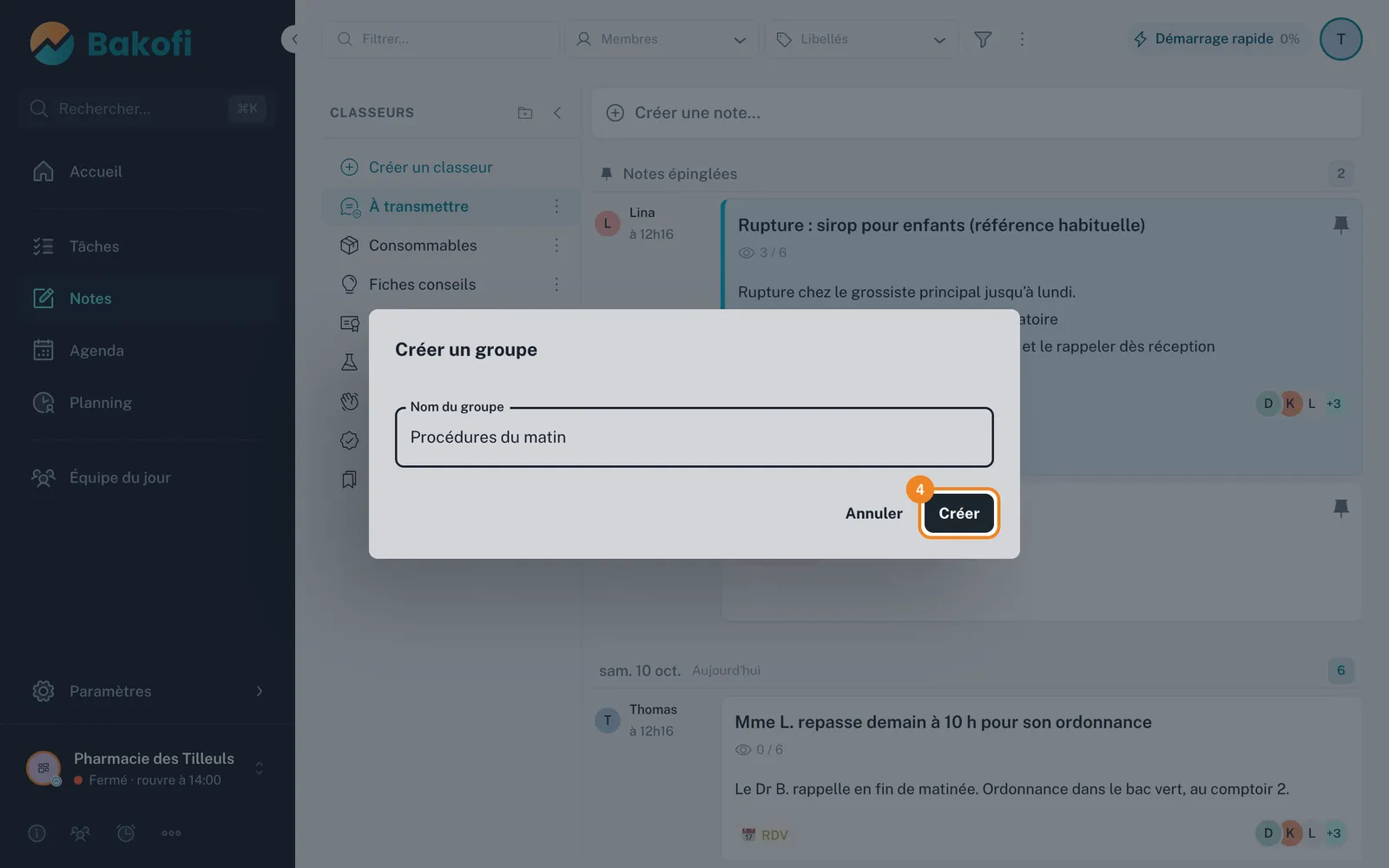Open Accueil from sidebar
Viewport: 1389px width, 868px height.
point(148,172)
